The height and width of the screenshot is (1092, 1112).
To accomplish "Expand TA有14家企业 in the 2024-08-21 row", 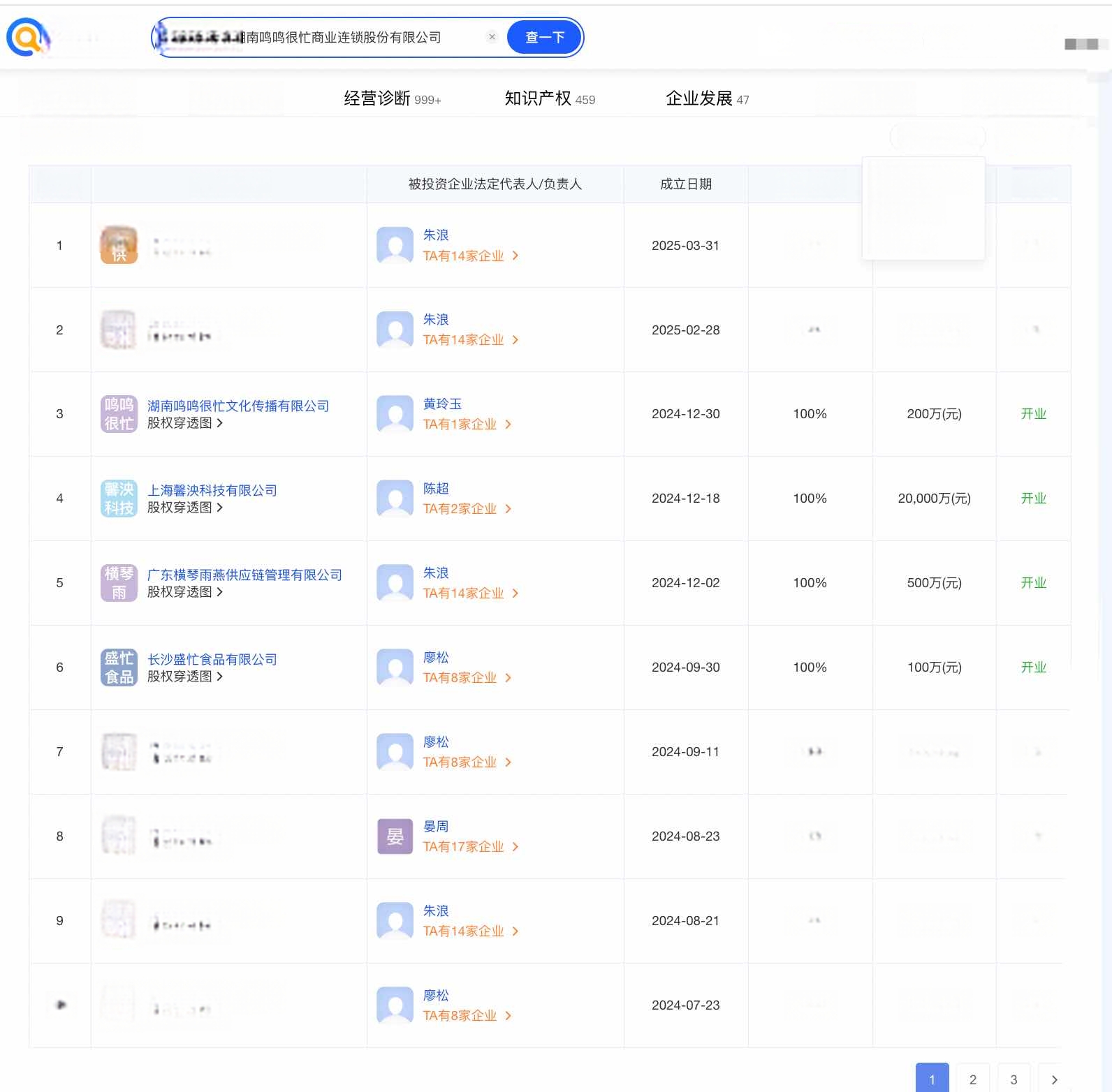I will pos(471,931).
